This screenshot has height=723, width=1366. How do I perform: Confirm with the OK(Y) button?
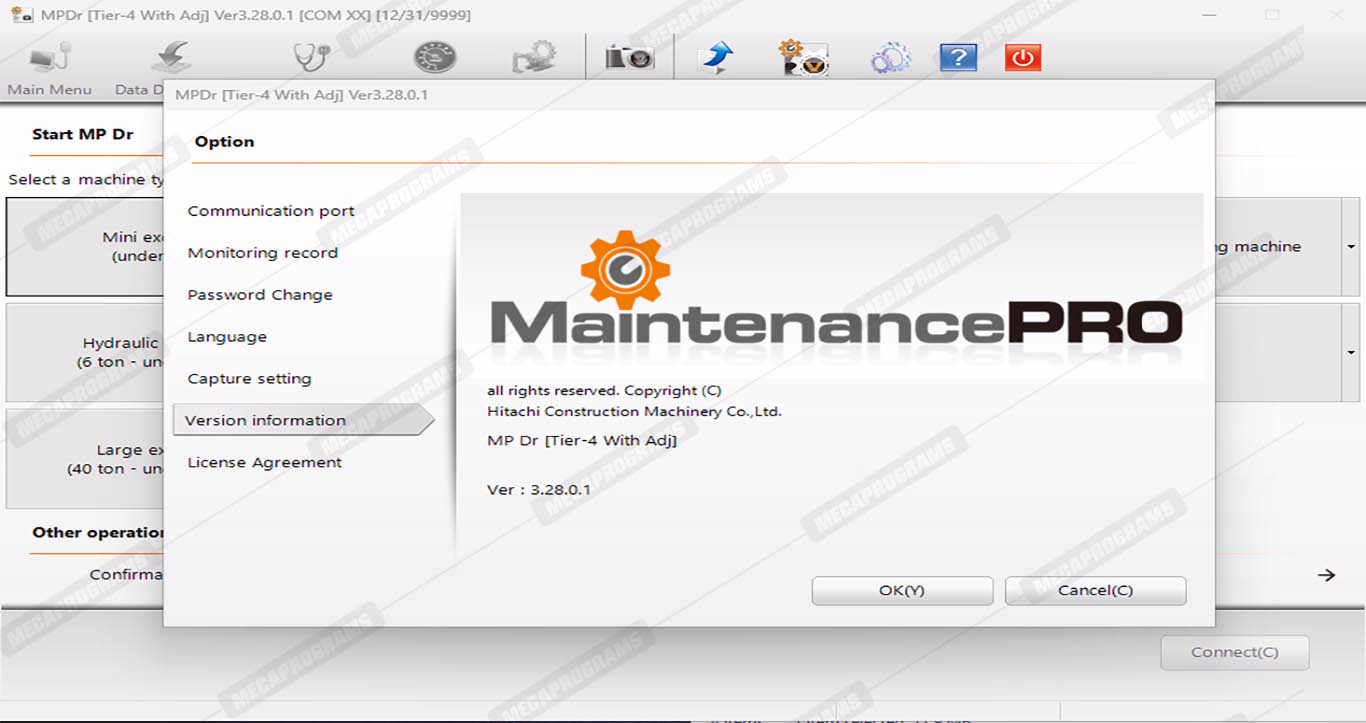coord(902,591)
